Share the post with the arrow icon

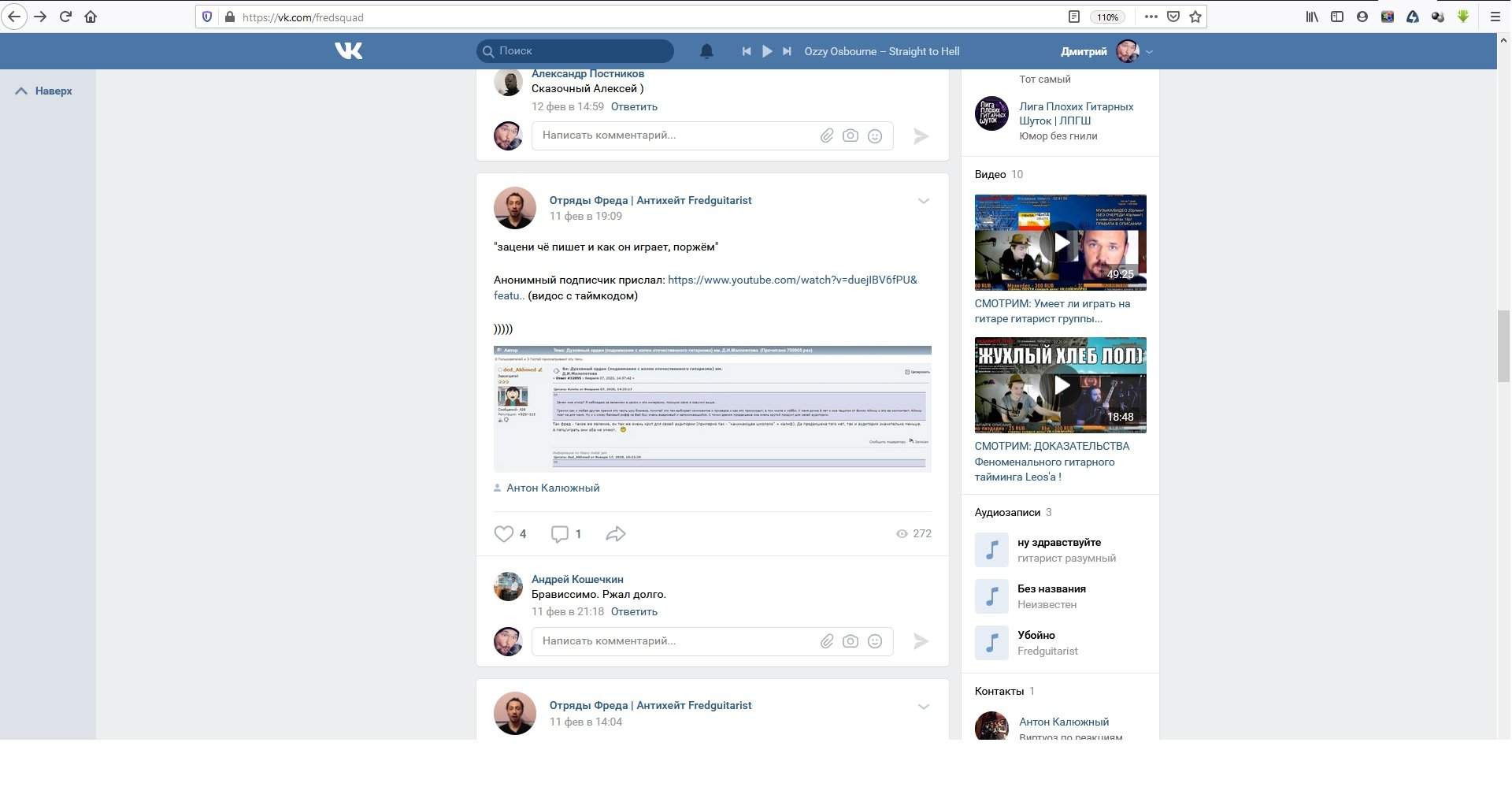coord(615,534)
